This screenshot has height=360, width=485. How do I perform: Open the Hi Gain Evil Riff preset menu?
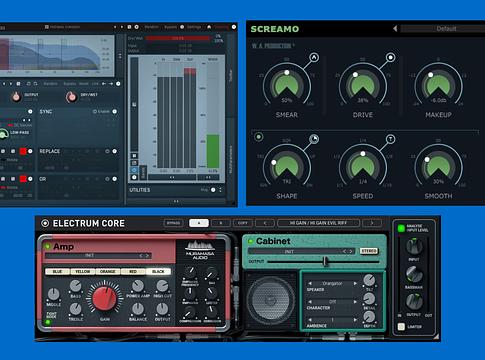(x=318, y=223)
